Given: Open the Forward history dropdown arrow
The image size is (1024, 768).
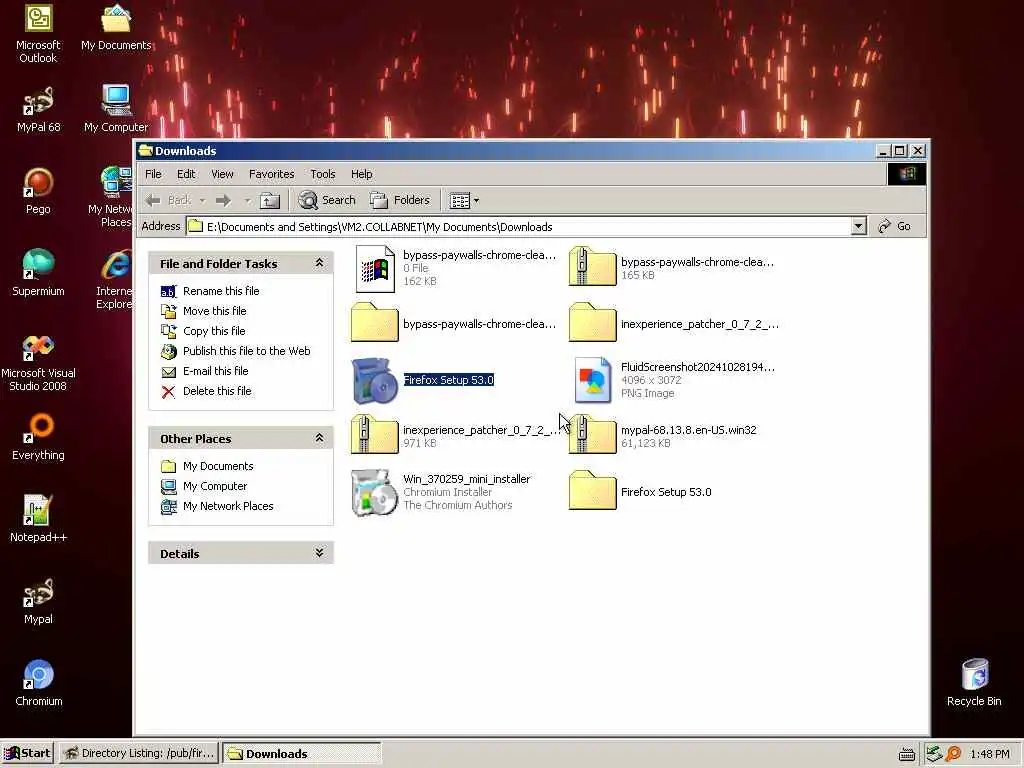Looking at the screenshot, I should pyautogui.click(x=248, y=200).
